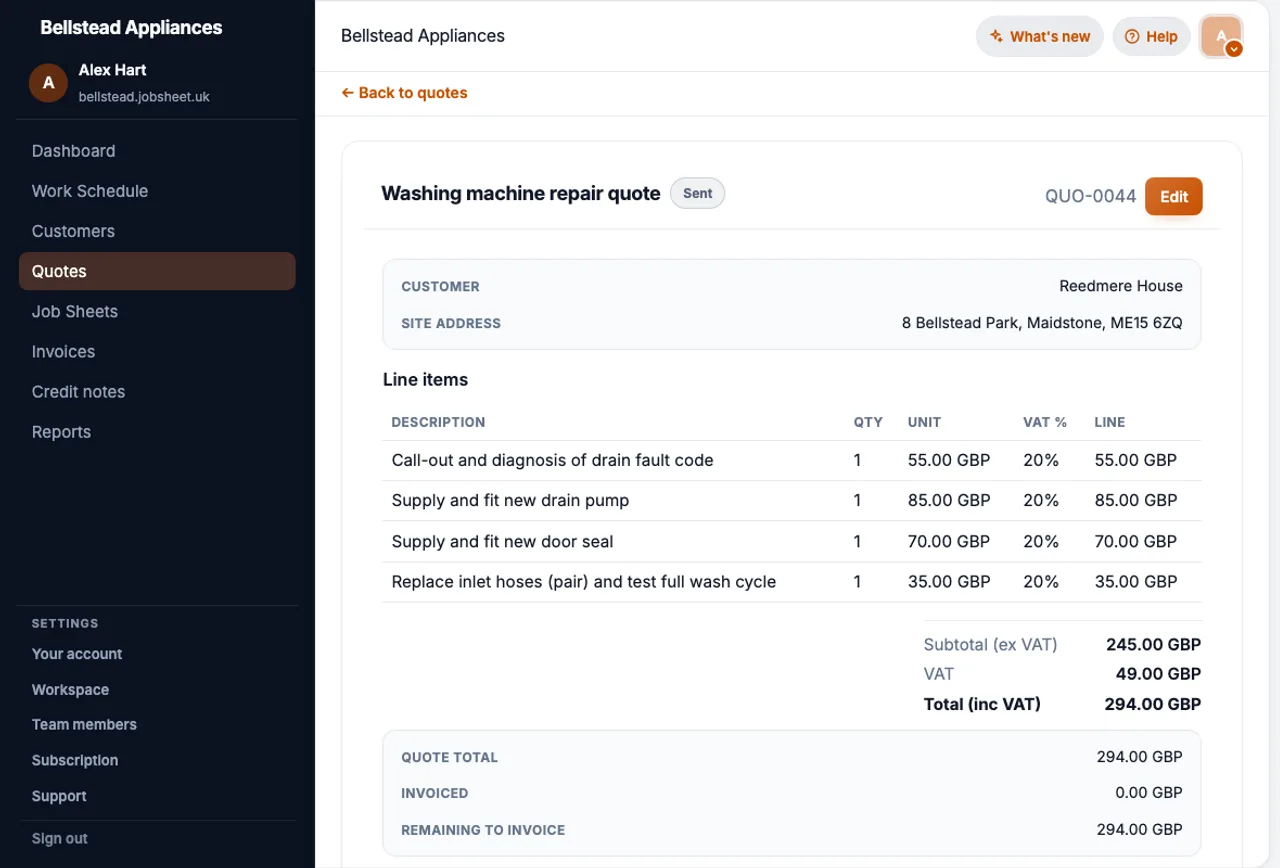Click the DESCRIPTION column header
Screen dimensions: 1280x868
(438, 422)
